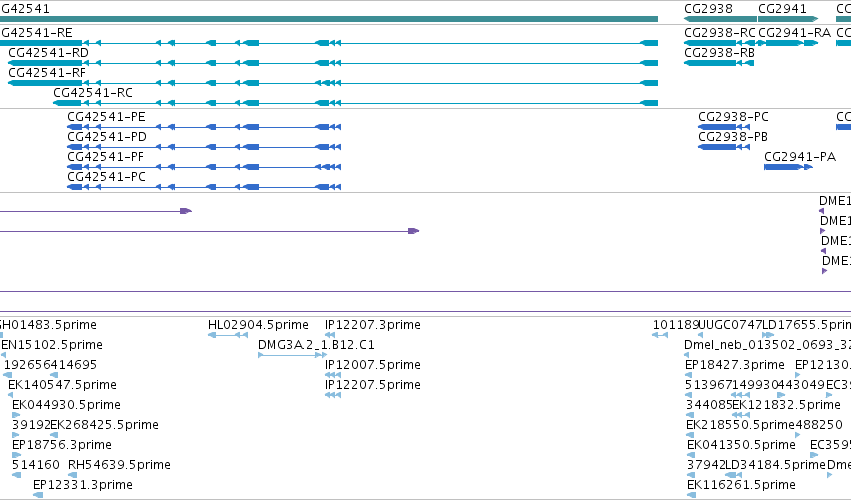Select the DMG3A.2_1.B12.C1 feature label
Viewport: 851px width, 500px height.
[x=316, y=345]
